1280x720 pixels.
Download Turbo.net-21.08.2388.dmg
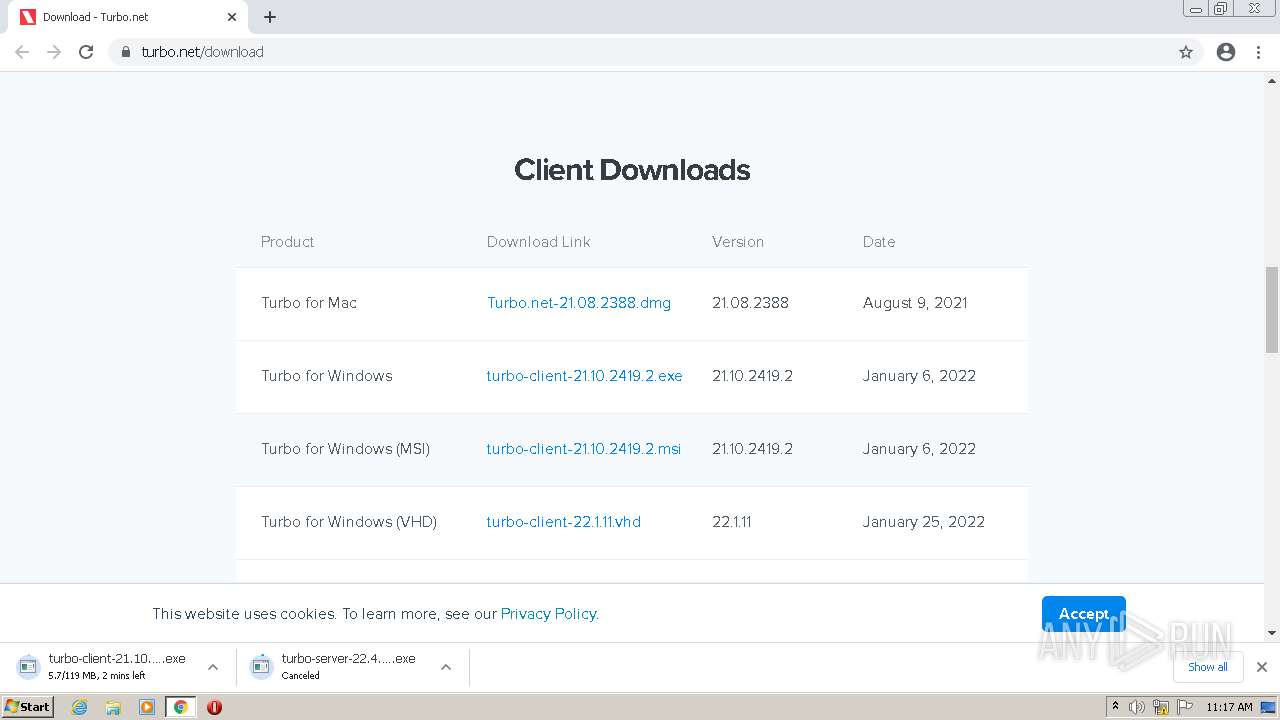579,303
